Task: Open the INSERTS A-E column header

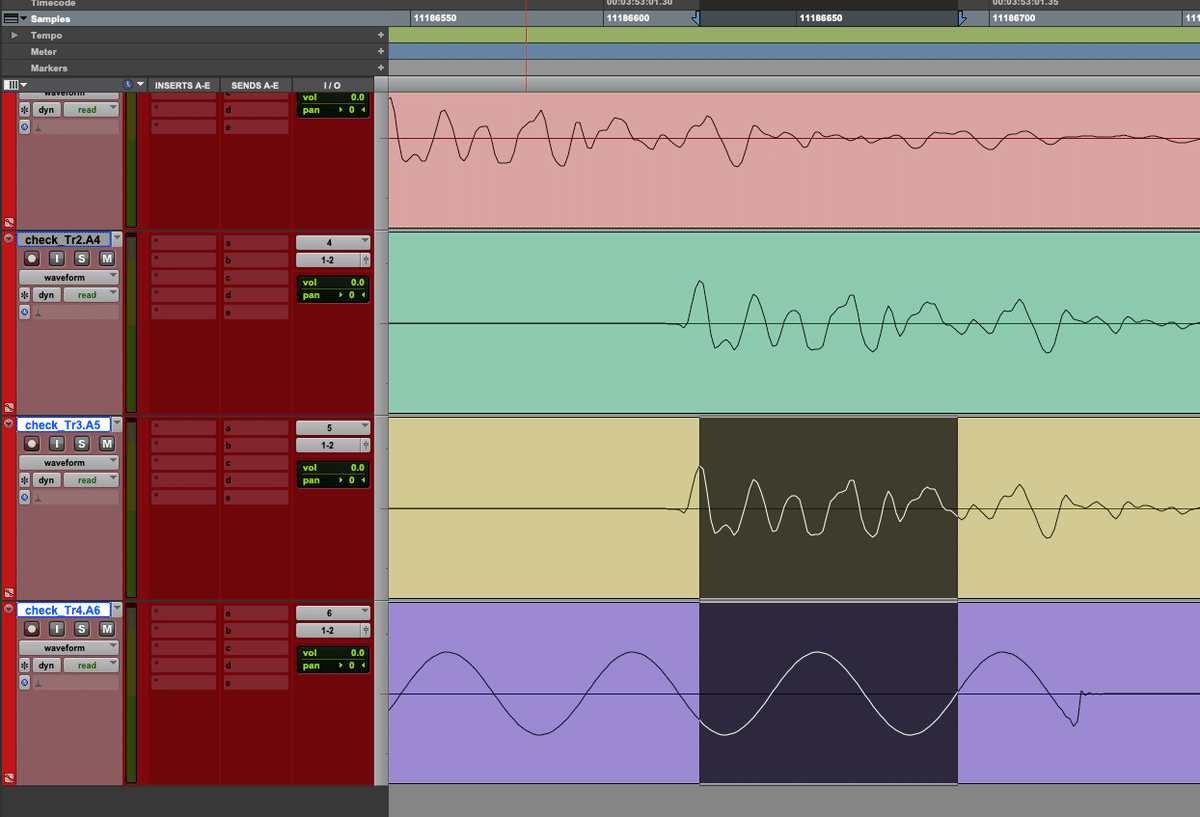Action: click(183, 85)
